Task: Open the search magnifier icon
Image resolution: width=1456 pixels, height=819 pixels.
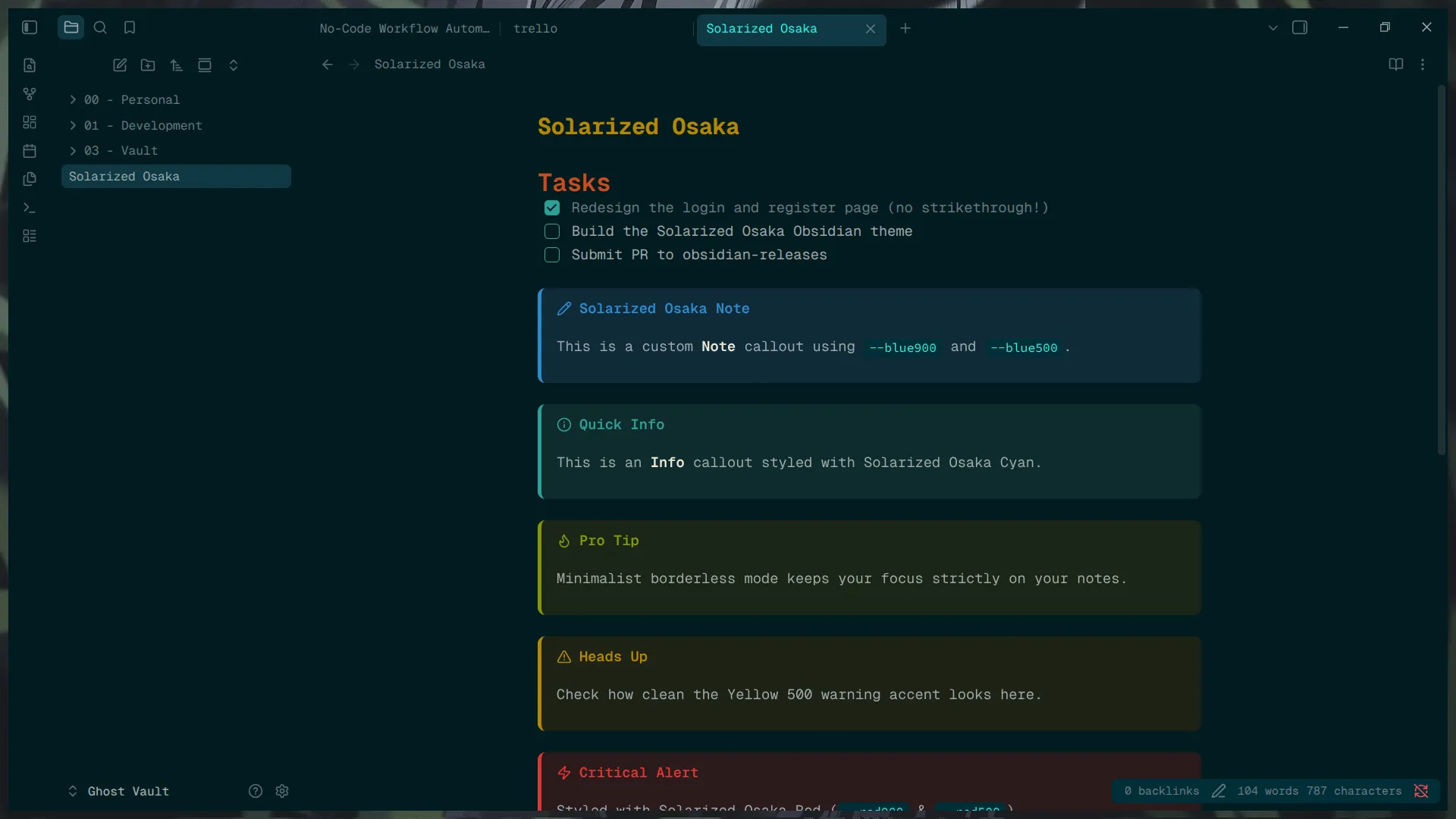Action: pos(100,27)
